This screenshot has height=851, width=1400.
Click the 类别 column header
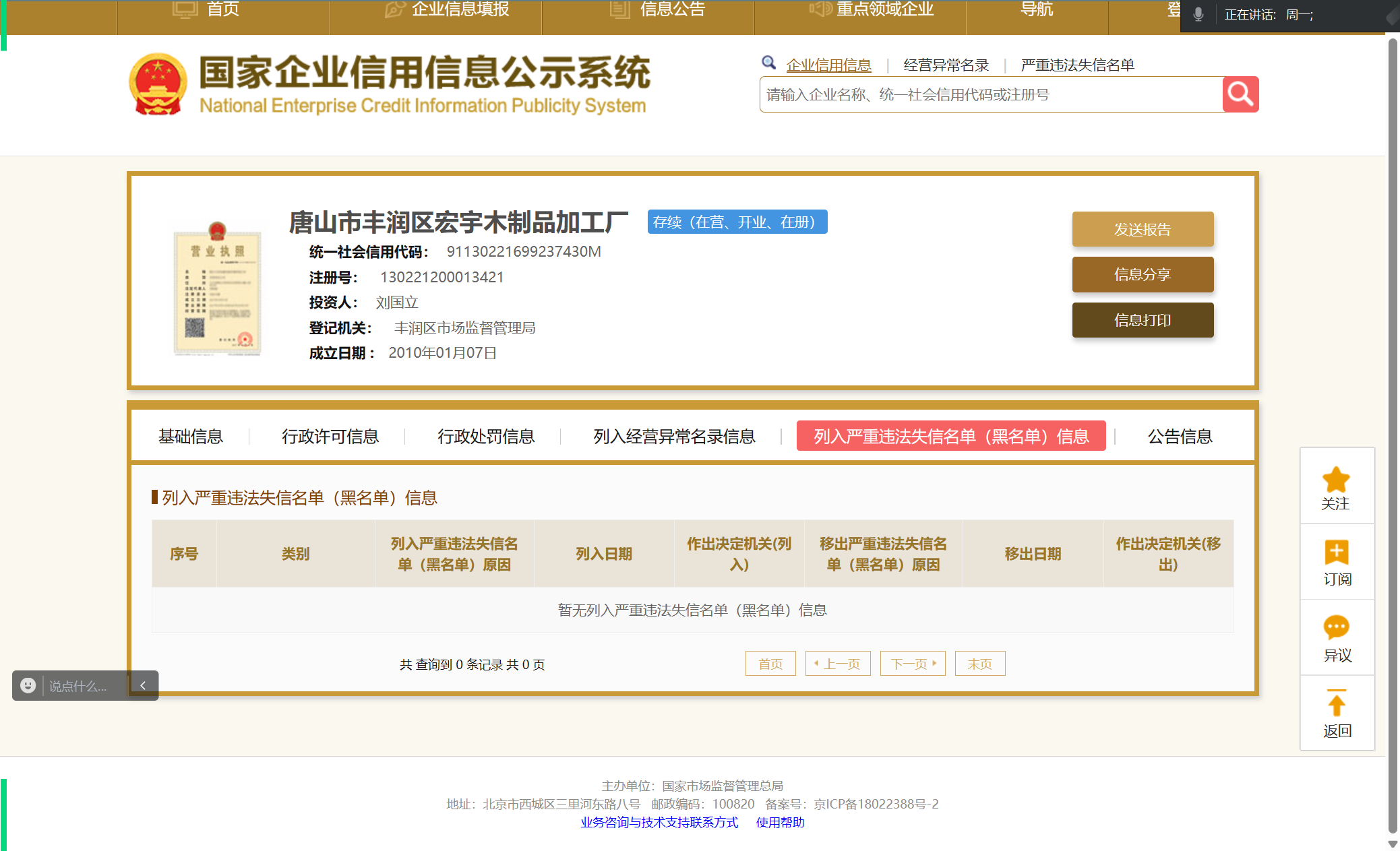(x=295, y=553)
